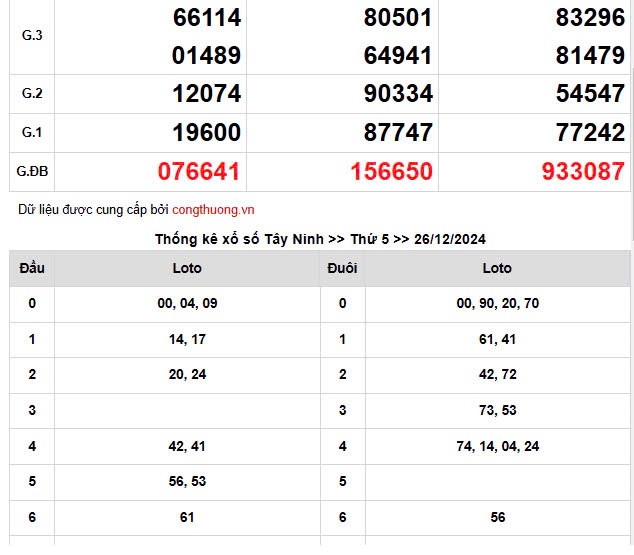
Task: Select the red jackpot number 156650
Action: point(391,172)
